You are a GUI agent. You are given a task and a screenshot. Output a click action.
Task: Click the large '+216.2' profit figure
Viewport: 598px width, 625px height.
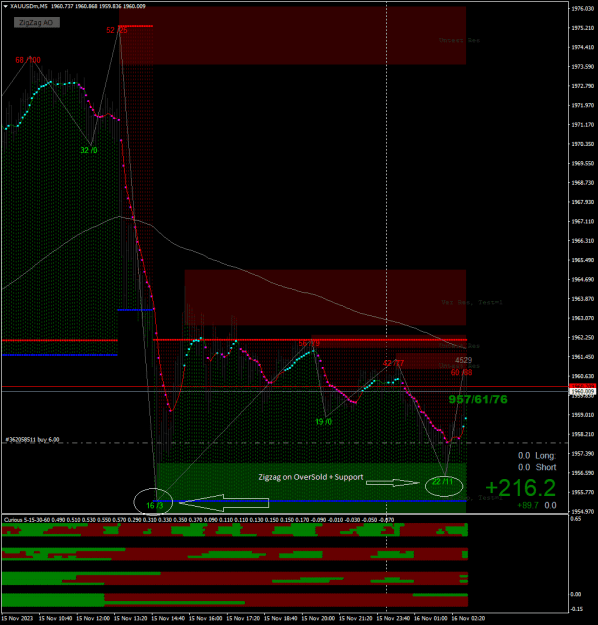tap(520, 487)
